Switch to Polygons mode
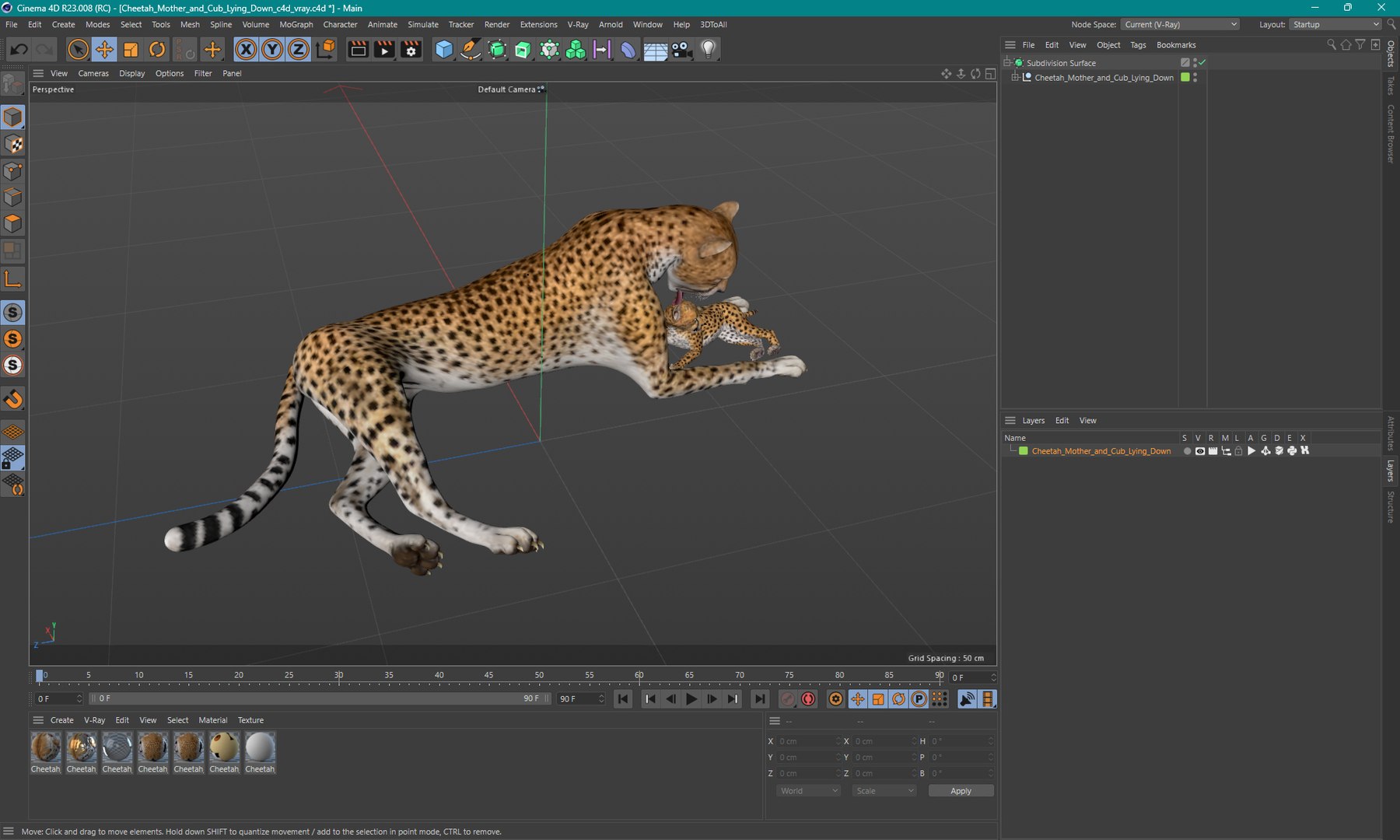 click(13, 223)
